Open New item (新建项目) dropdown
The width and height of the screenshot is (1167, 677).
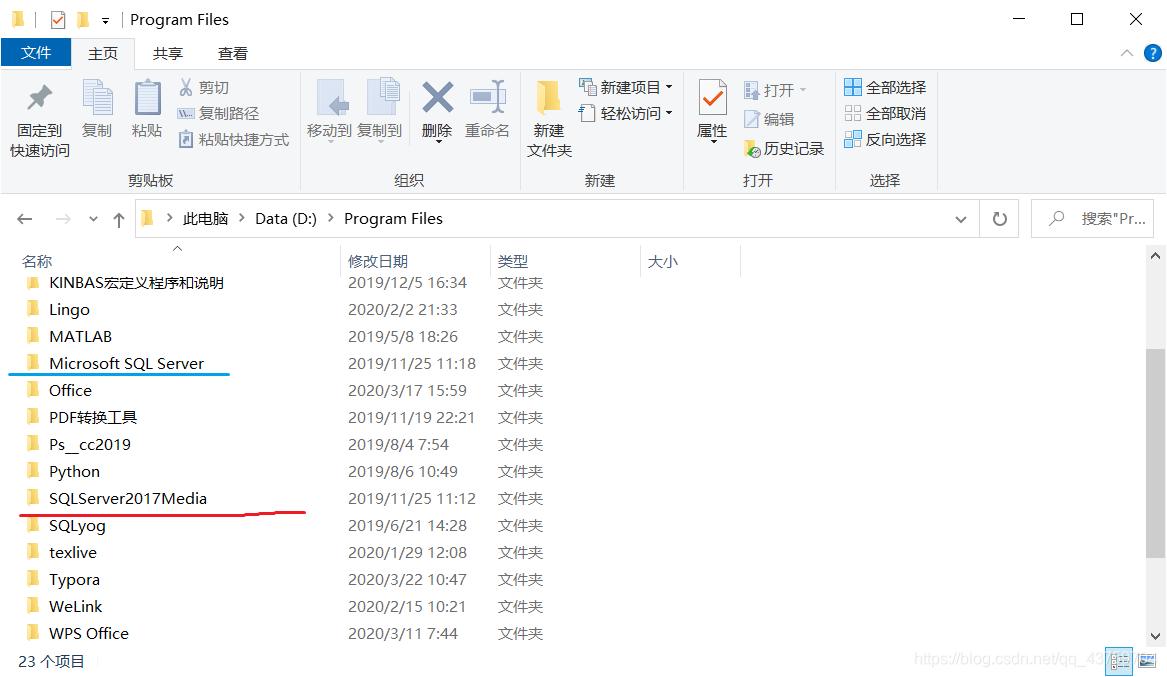pos(626,88)
